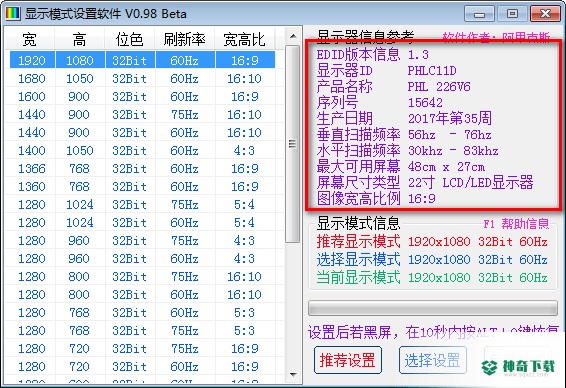
Task: Click the 产品名称 value PHL 226V6
Action: tap(439, 87)
